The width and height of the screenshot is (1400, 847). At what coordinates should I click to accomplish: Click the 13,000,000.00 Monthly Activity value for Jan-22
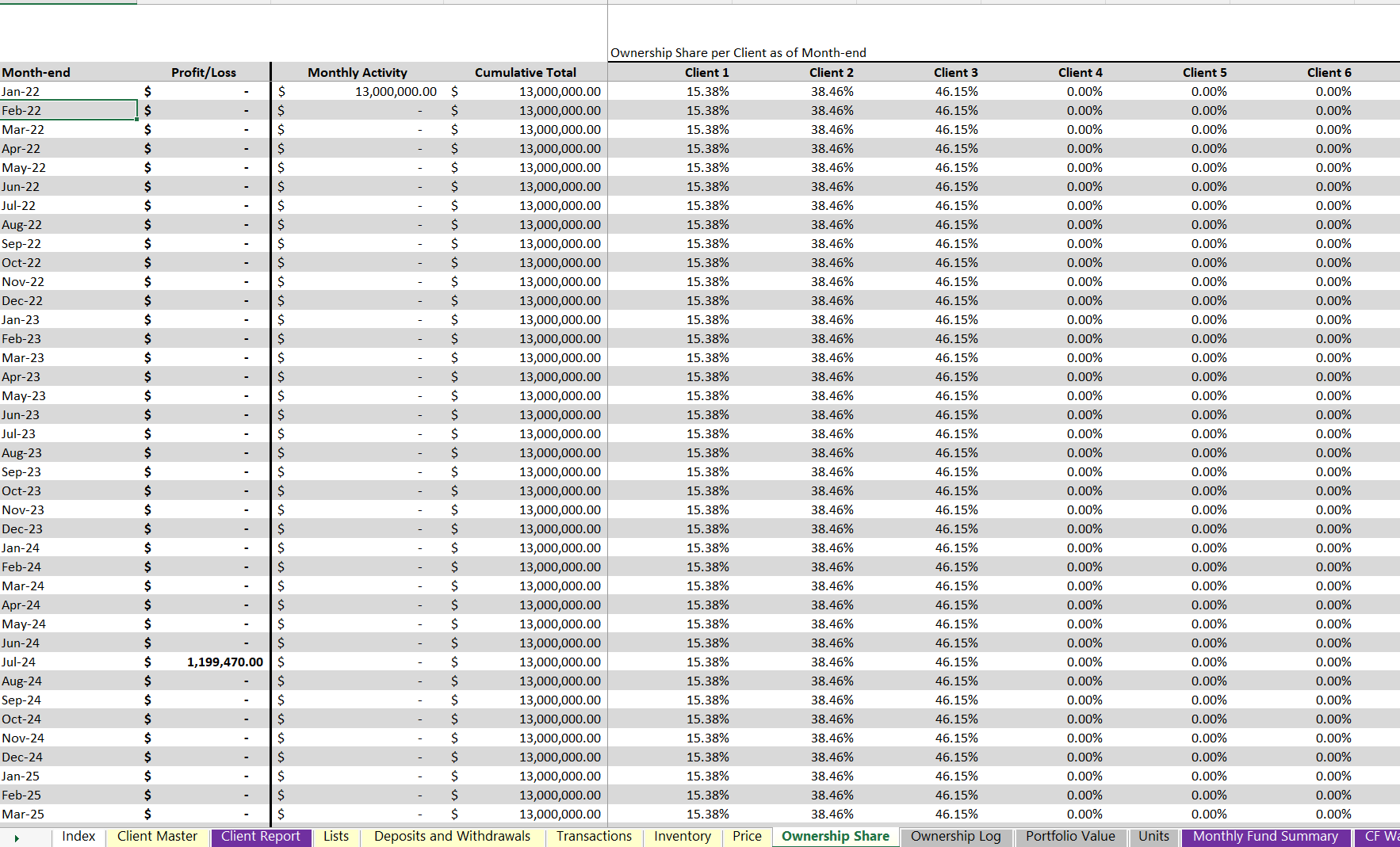pos(358,91)
